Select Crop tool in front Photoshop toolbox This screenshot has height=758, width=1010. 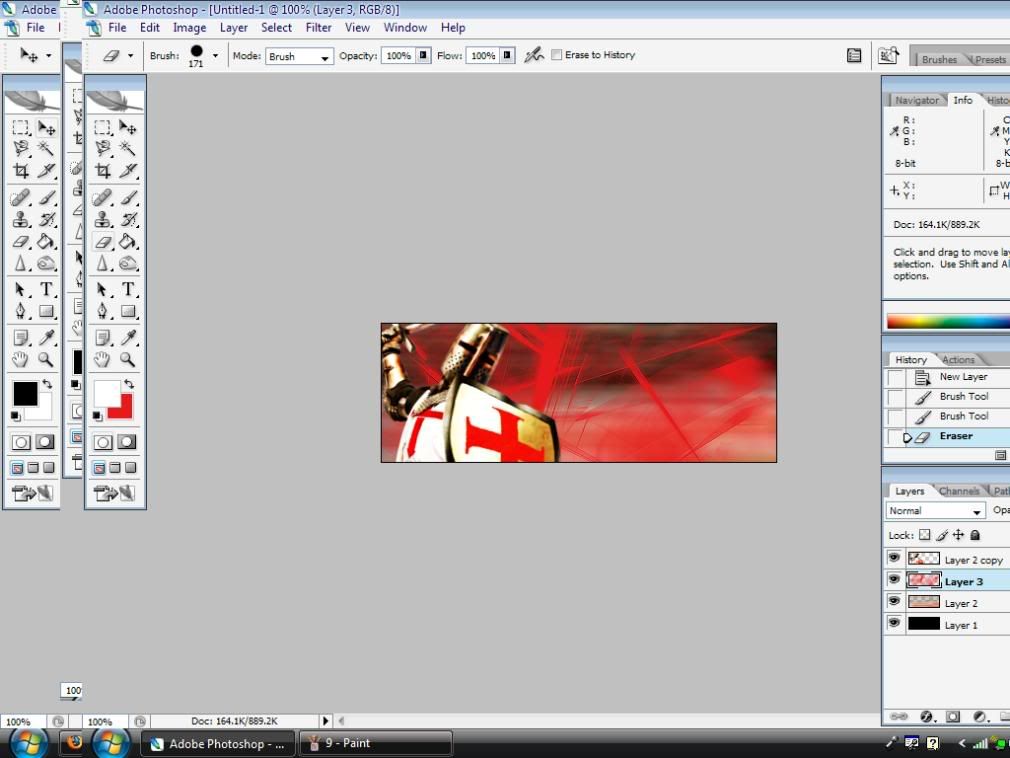pos(103,171)
